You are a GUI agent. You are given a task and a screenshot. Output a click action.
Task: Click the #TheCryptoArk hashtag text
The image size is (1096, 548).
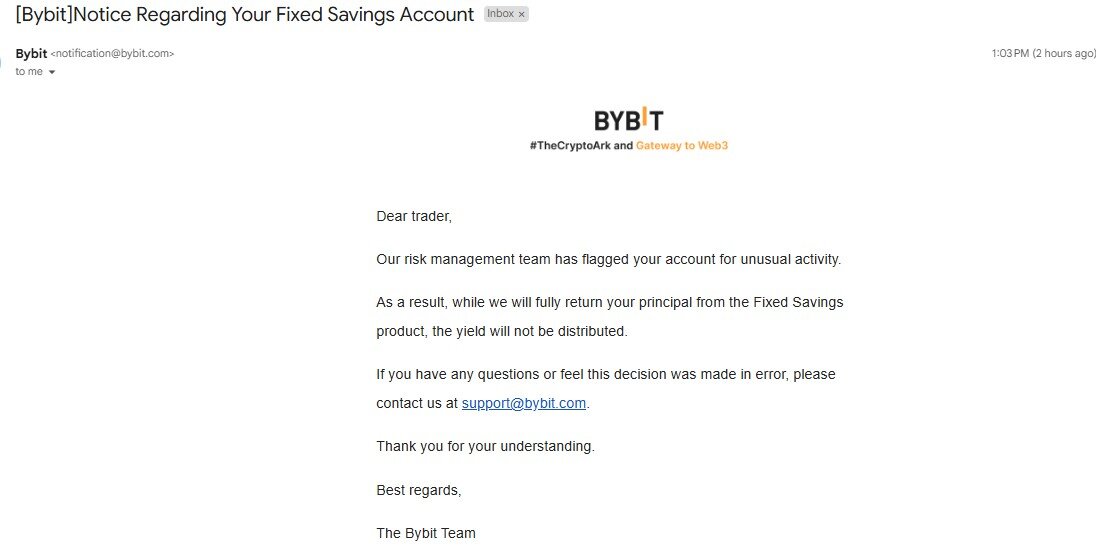click(x=570, y=146)
